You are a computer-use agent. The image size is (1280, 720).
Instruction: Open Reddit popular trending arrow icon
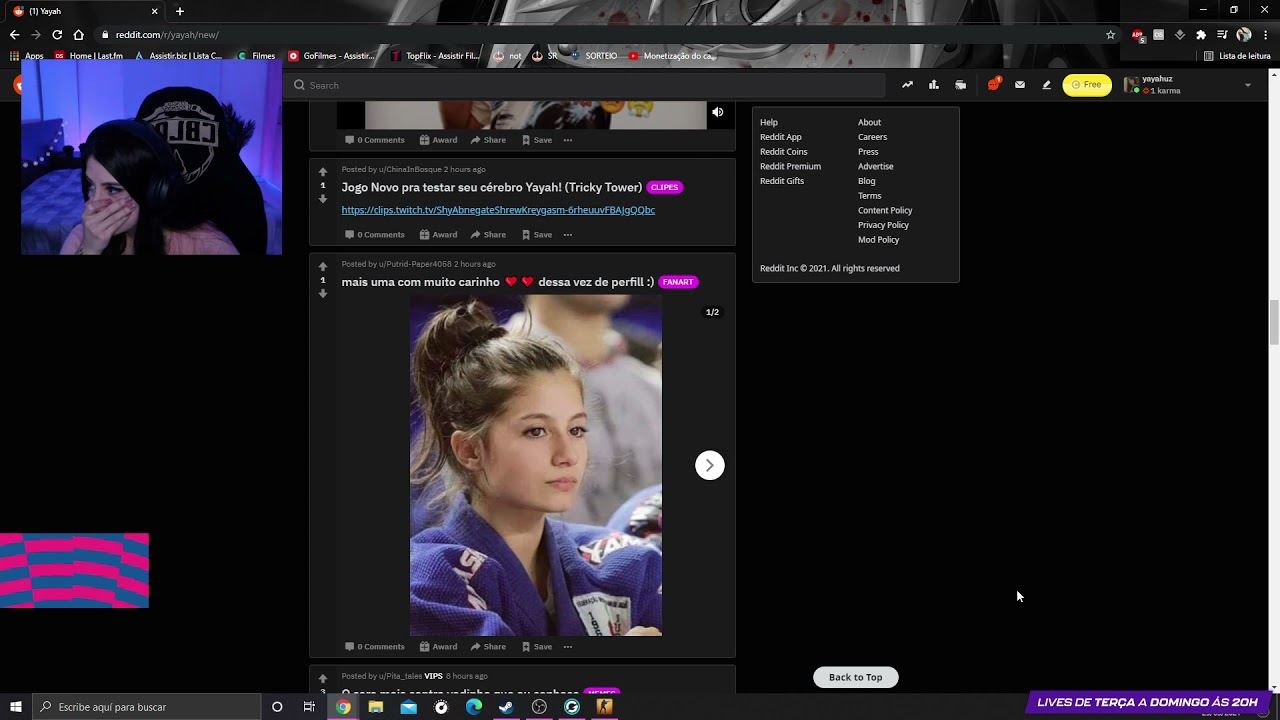pyautogui.click(x=907, y=85)
